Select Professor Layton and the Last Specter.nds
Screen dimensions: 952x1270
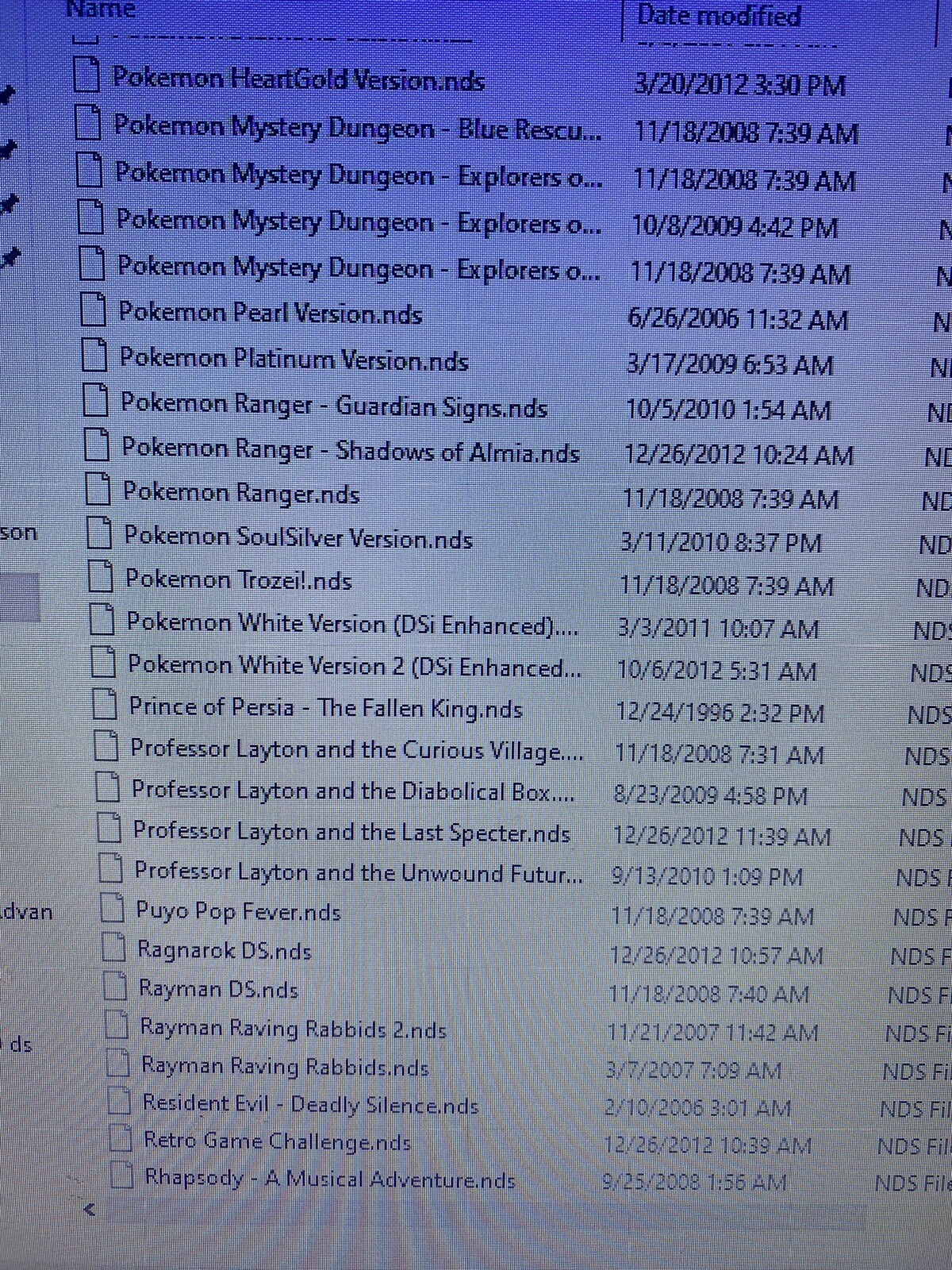pyautogui.click(x=351, y=831)
